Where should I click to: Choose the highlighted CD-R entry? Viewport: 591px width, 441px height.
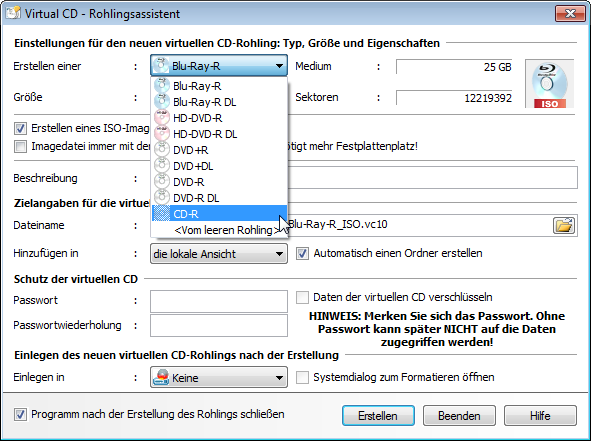(219, 214)
